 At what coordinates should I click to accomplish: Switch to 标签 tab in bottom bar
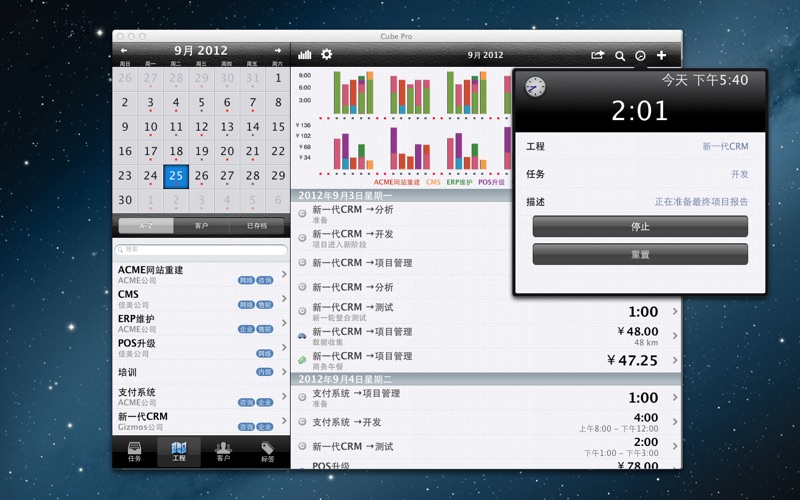tap(267, 452)
